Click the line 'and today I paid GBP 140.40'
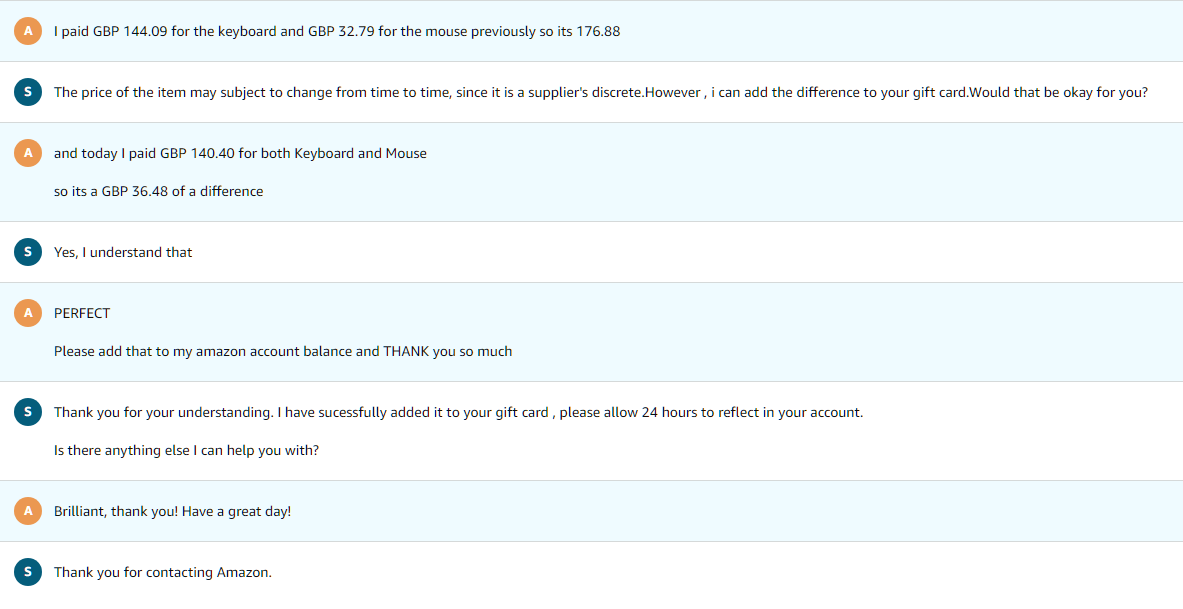 click(240, 154)
